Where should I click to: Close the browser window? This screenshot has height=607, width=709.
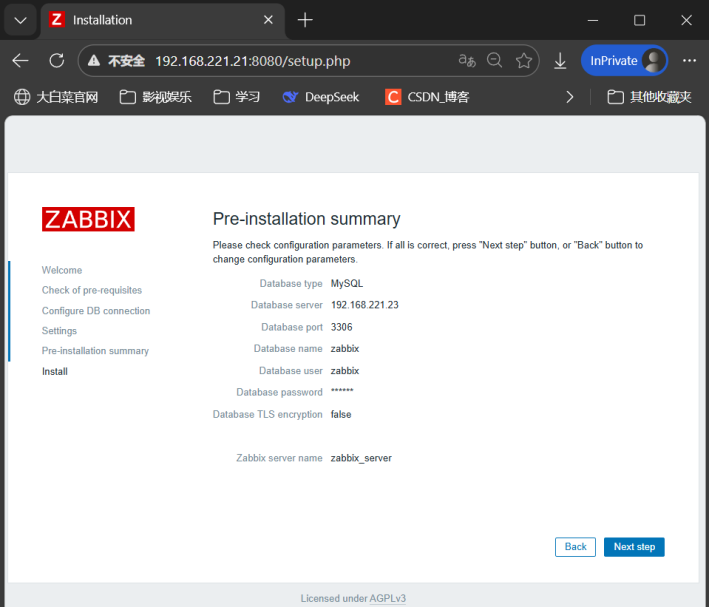(686, 20)
